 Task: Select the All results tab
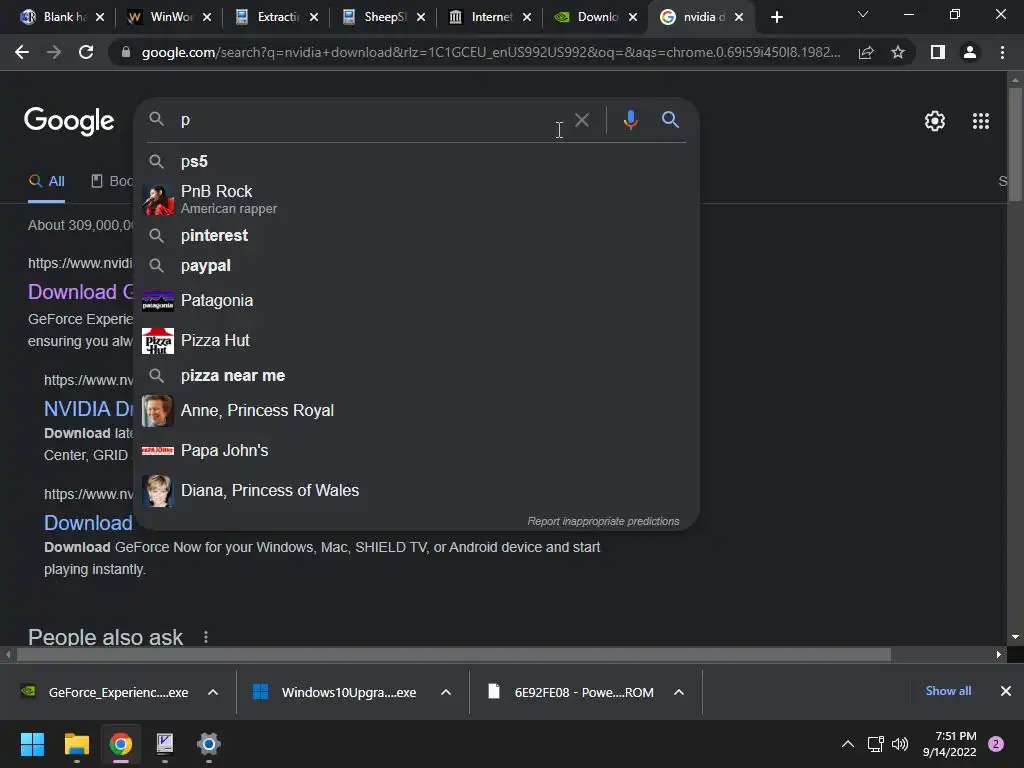tap(46, 182)
